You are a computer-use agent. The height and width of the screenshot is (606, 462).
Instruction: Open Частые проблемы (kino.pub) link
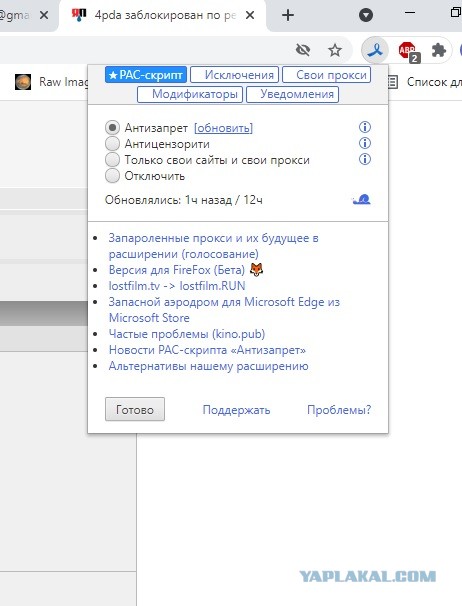[187, 334]
